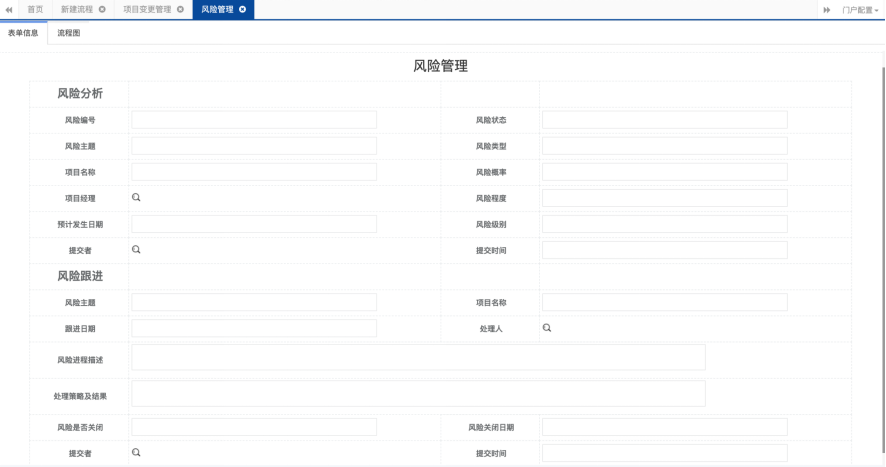Expand the 门户配置 dropdown
Screen dimensions: 886x467
pyautogui.click(x=860, y=10)
